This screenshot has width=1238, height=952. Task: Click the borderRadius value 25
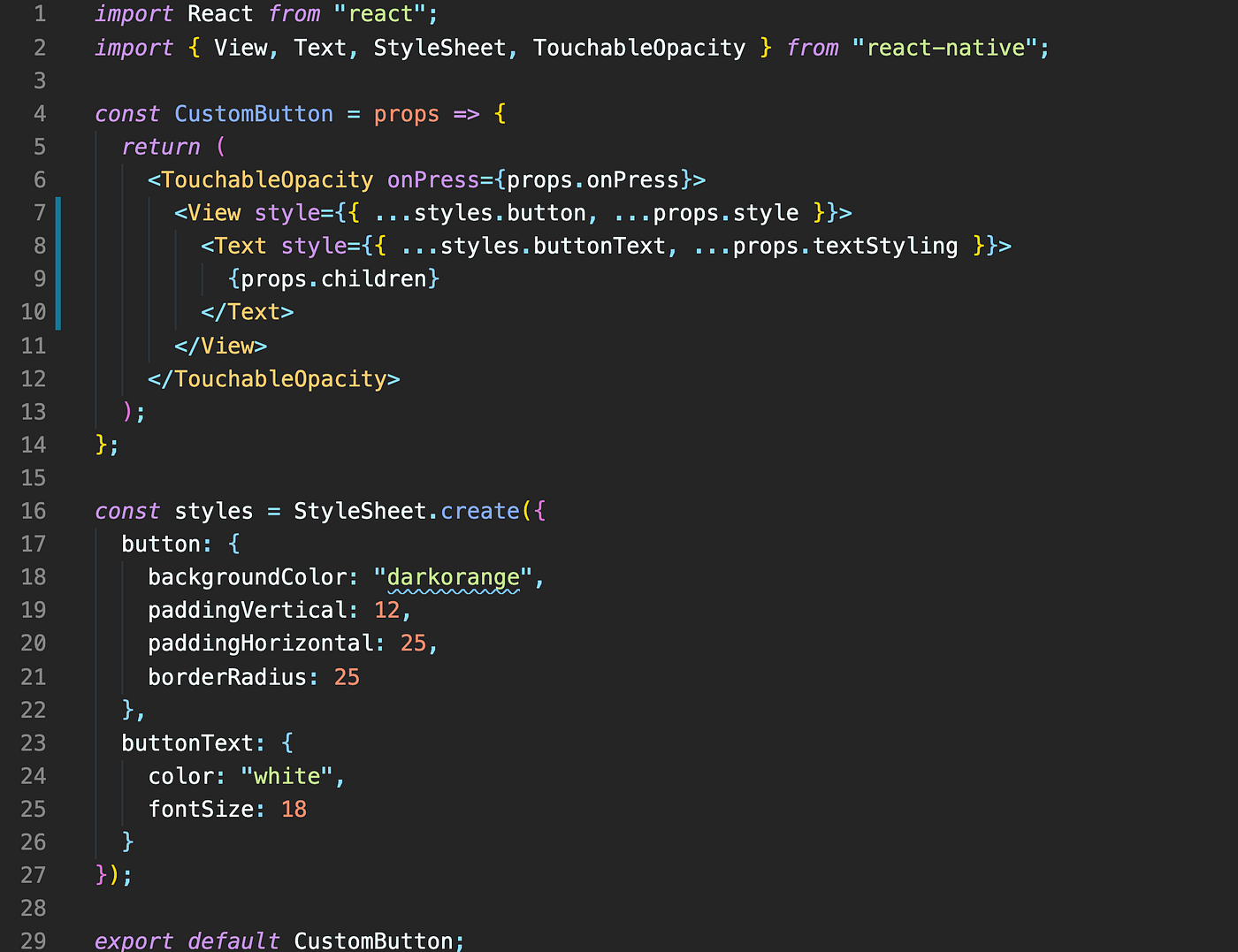pyautogui.click(x=347, y=676)
